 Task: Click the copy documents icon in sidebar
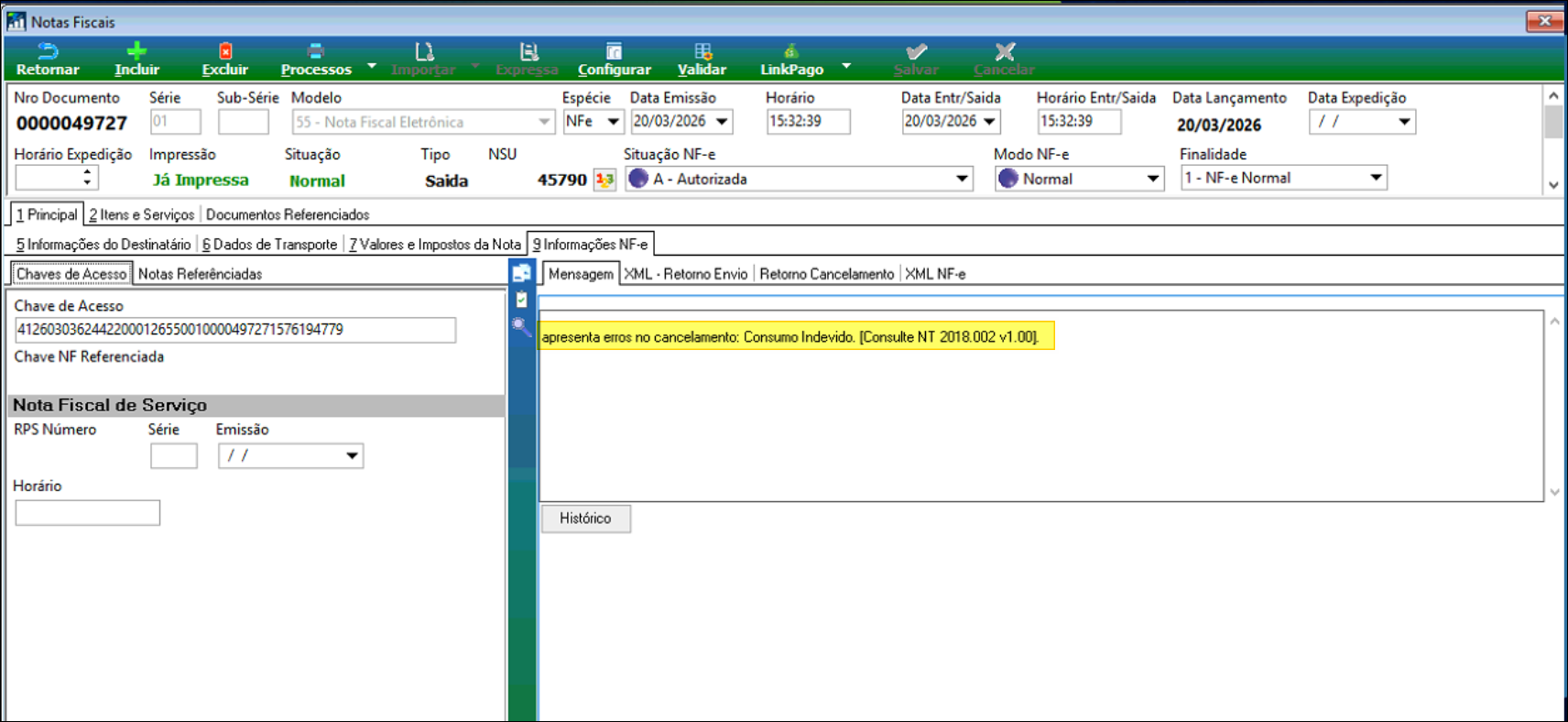pyautogui.click(x=521, y=273)
